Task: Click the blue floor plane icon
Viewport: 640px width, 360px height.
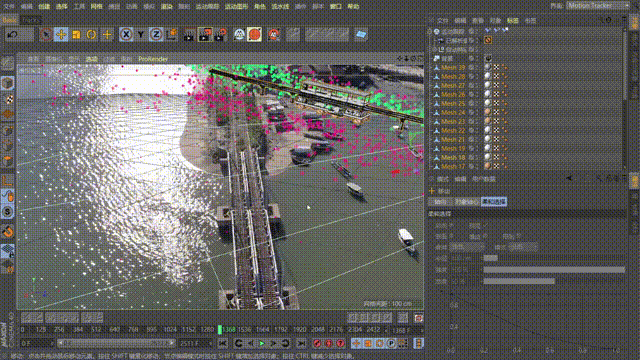Action: point(361,35)
